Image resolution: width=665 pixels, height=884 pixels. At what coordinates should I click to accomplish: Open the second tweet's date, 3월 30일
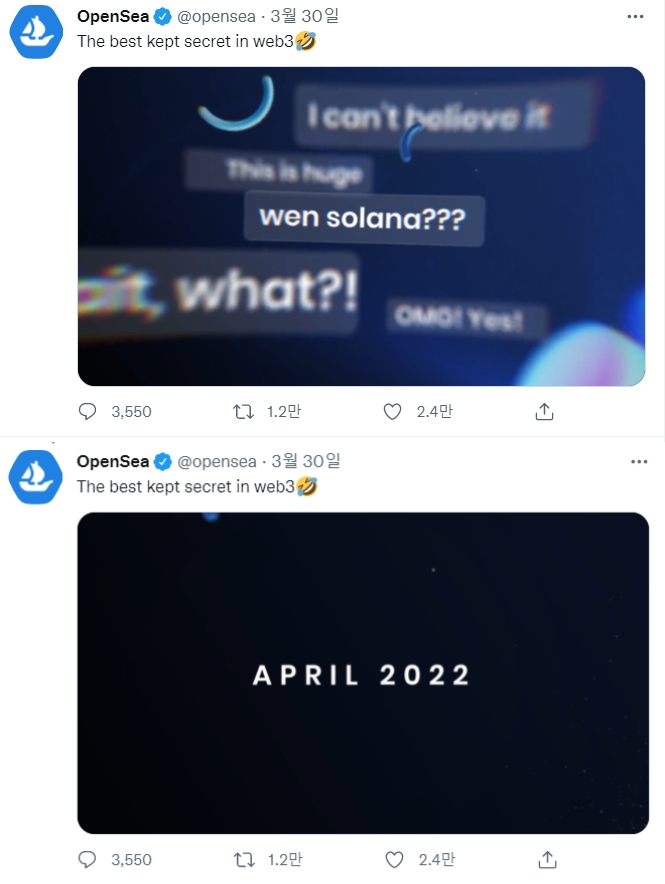[305, 461]
